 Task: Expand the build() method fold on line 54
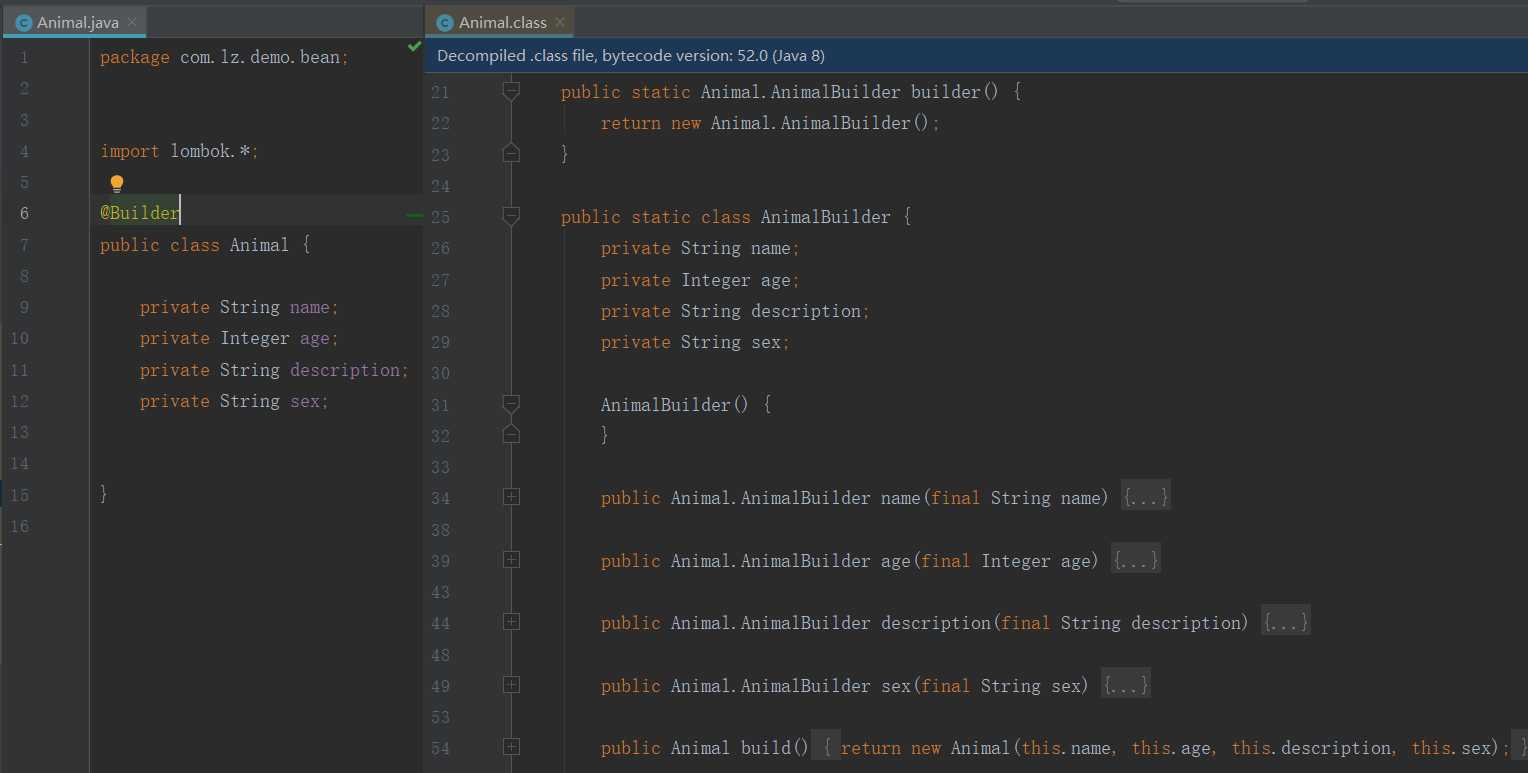tap(511, 747)
